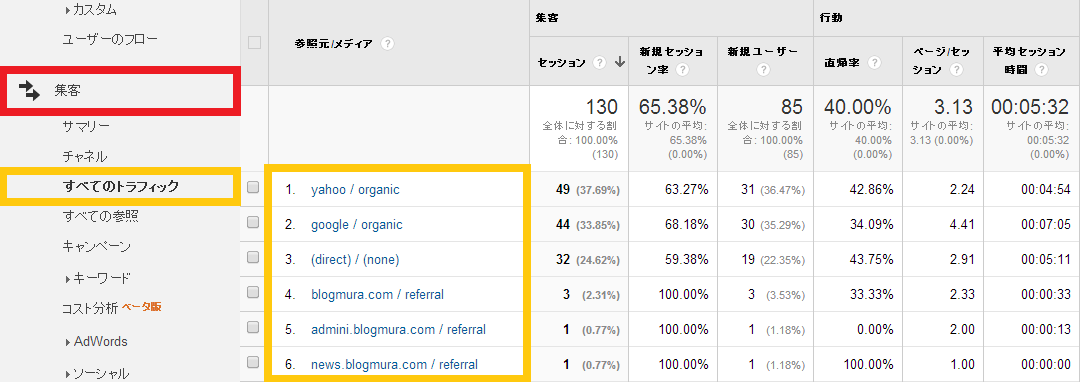Expand the キーワード section in sidebar
Image resolution: width=1080 pixels, height=382 pixels.
click(x=98, y=278)
